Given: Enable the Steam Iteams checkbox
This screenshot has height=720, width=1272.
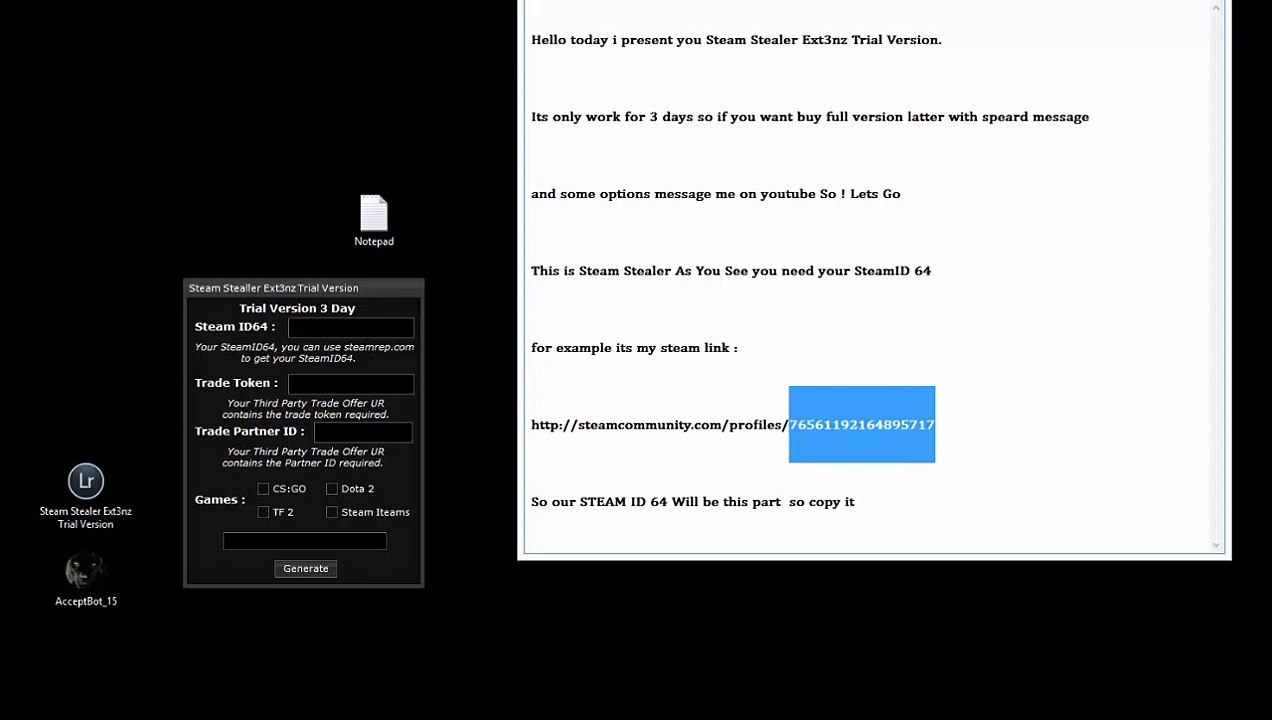Looking at the screenshot, I should 332,512.
